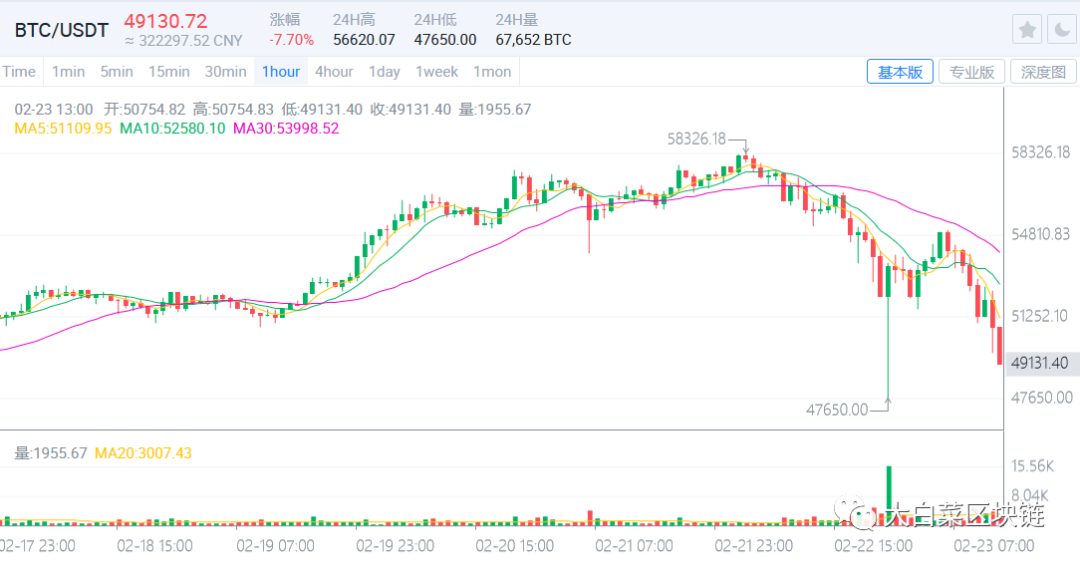Click the 基本版 basic version button
This screenshot has width=1080, height=563.
[x=900, y=72]
